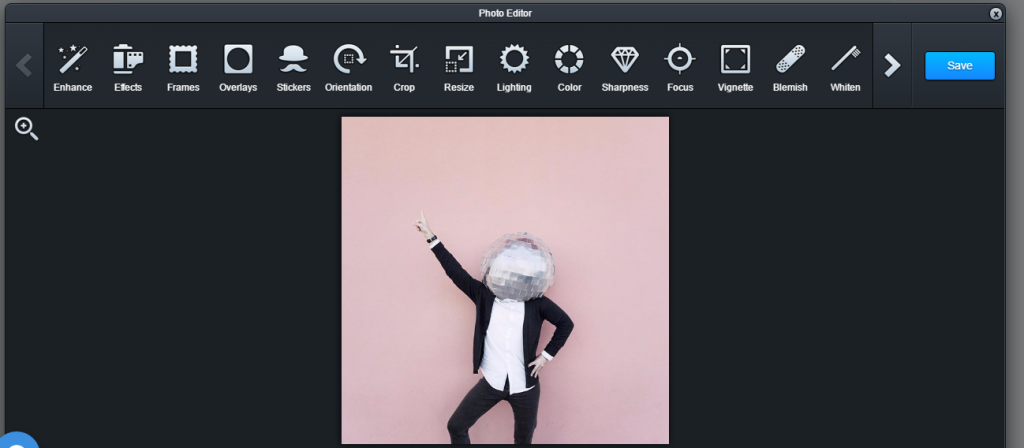Image resolution: width=1024 pixels, height=448 pixels.
Task: Open the Stickers hat and mustache tool
Action: coord(293,67)
